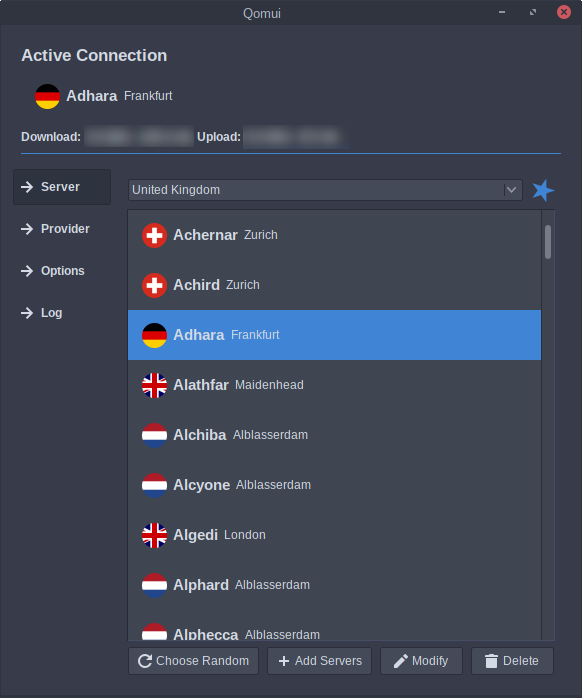The width and height of the screenshot is (582, 698).
Task: Open the Options section
Action: click(x=62, y=271)
